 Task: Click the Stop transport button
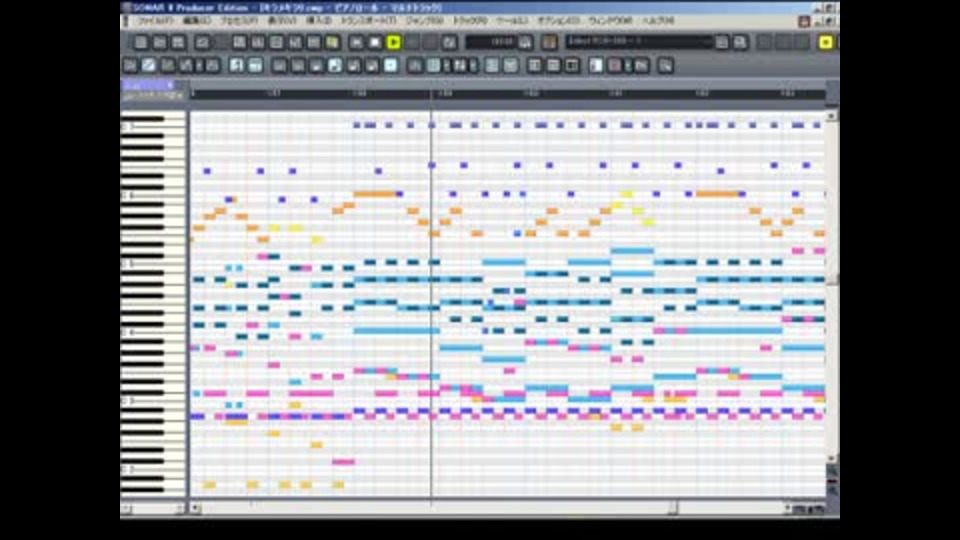[375, 42]
